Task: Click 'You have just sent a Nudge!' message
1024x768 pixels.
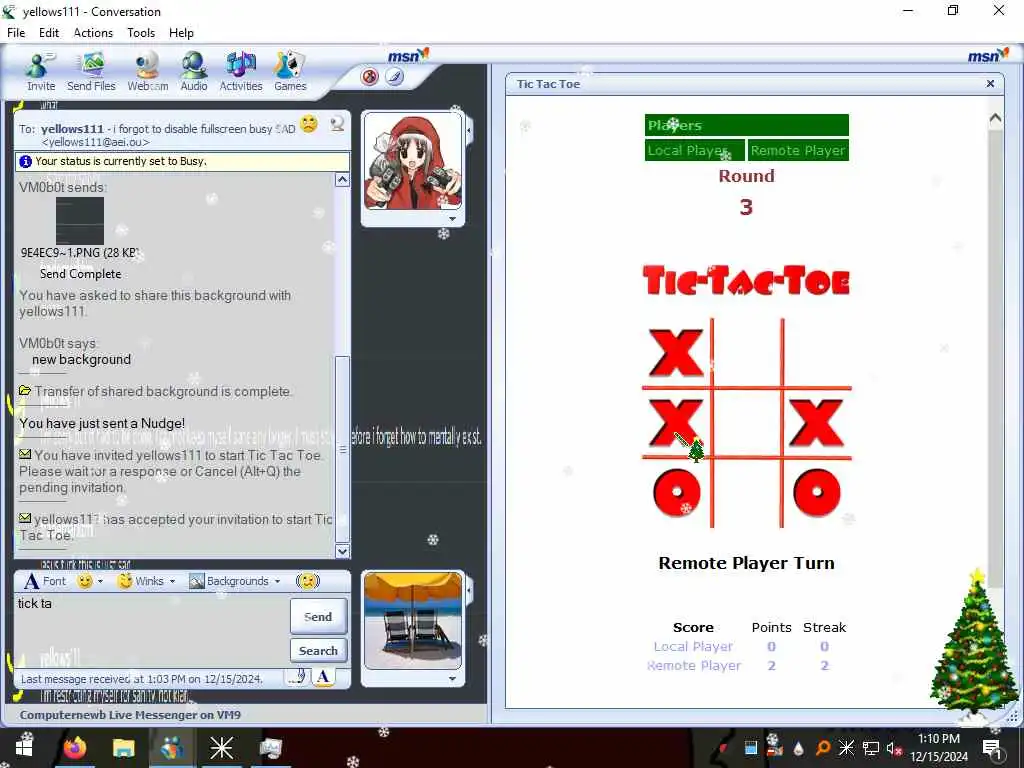Action: [102, 423]
